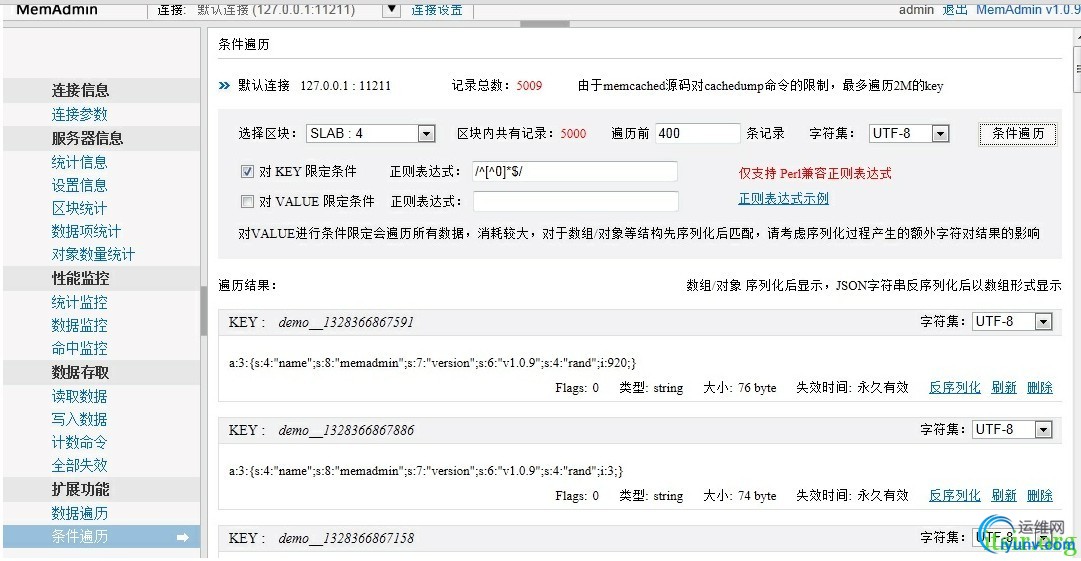
Task: Open 正则表达式示例 link
Action: 783,198
